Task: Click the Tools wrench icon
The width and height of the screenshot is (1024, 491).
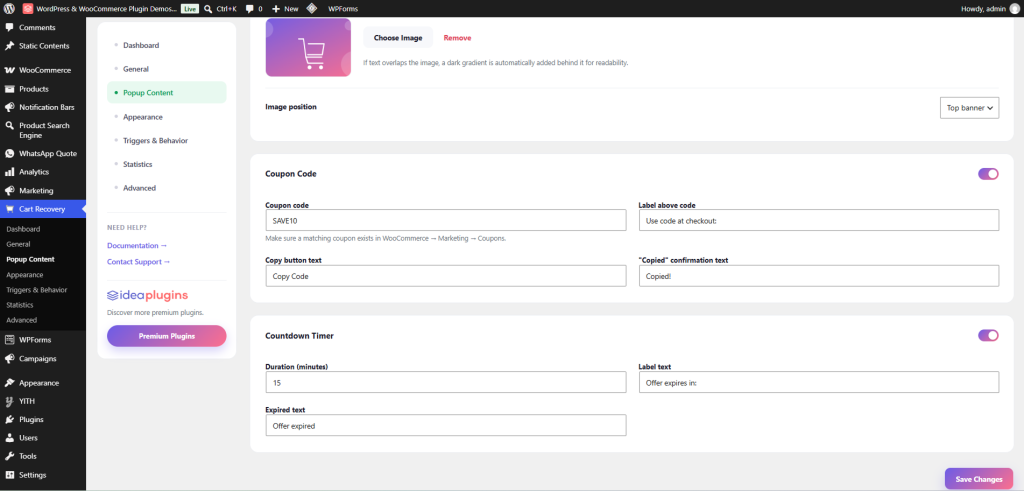Action: (9, 456)
